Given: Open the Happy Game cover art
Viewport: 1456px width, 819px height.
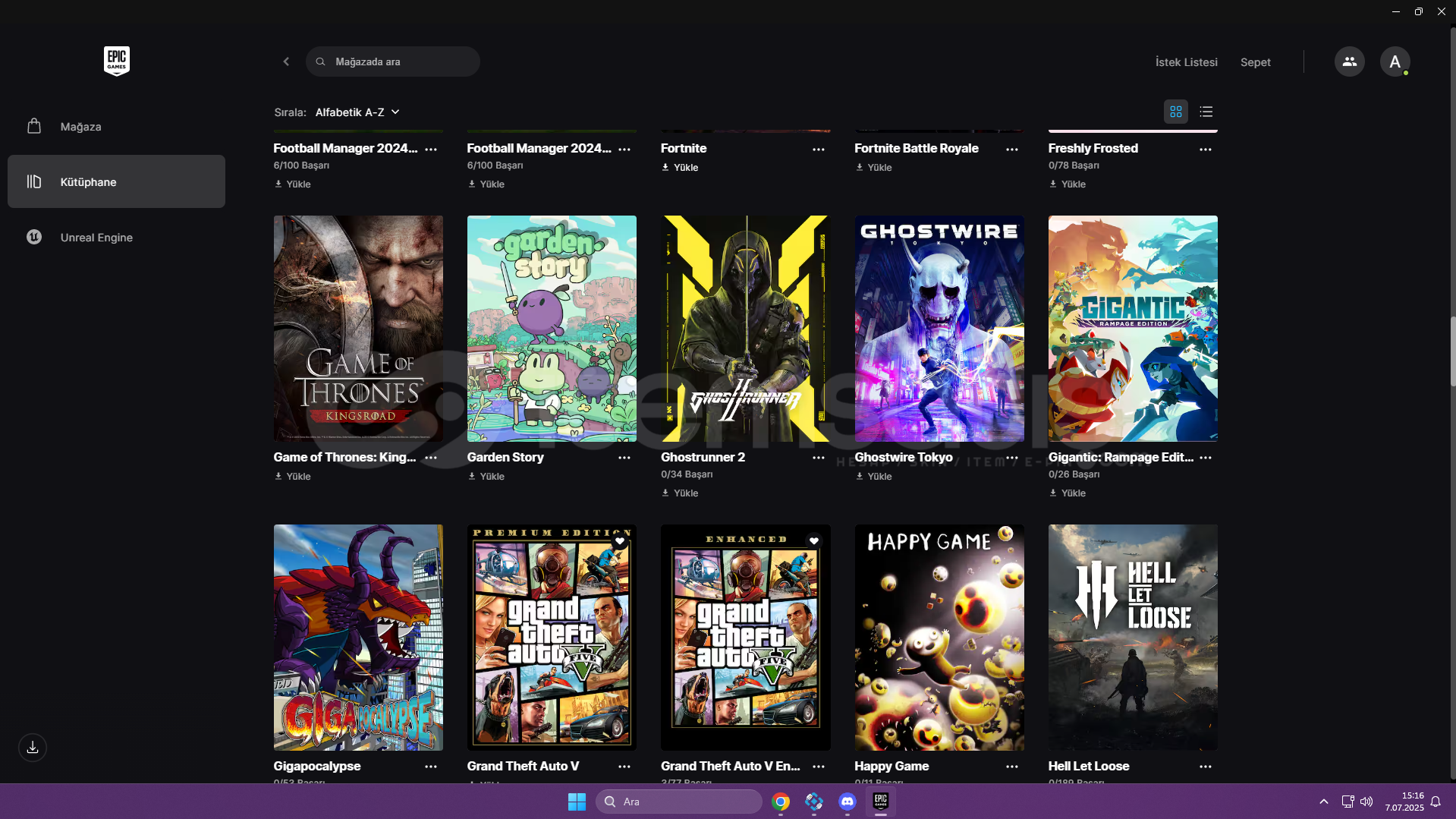Looking at the screenshot, I should [939, 638].
